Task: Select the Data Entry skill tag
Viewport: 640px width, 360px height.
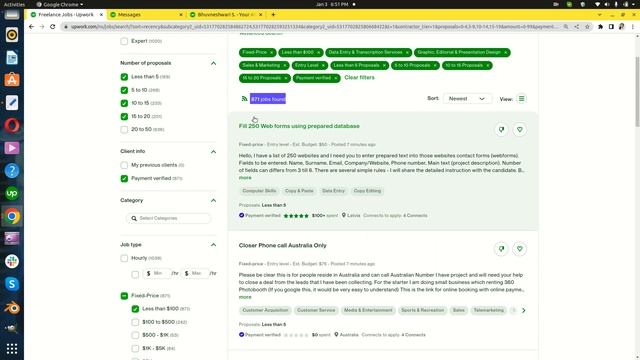Action: point(333,191)
